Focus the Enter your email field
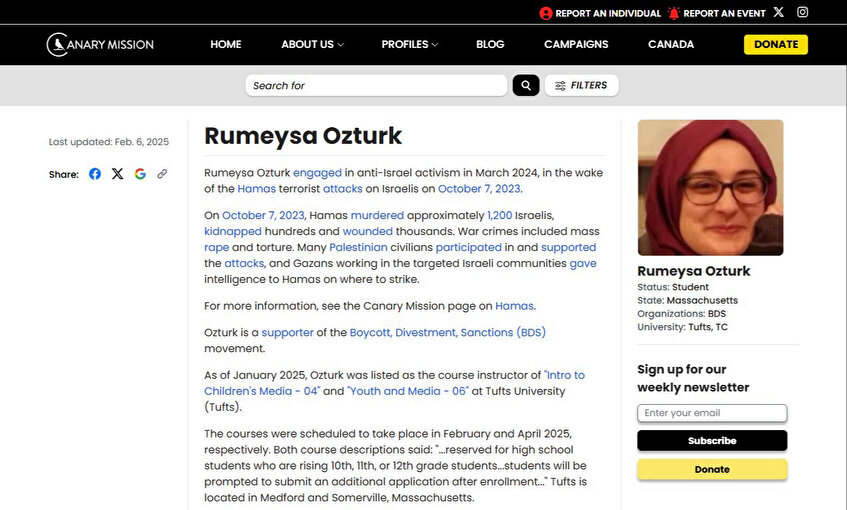 coord(712,413)
